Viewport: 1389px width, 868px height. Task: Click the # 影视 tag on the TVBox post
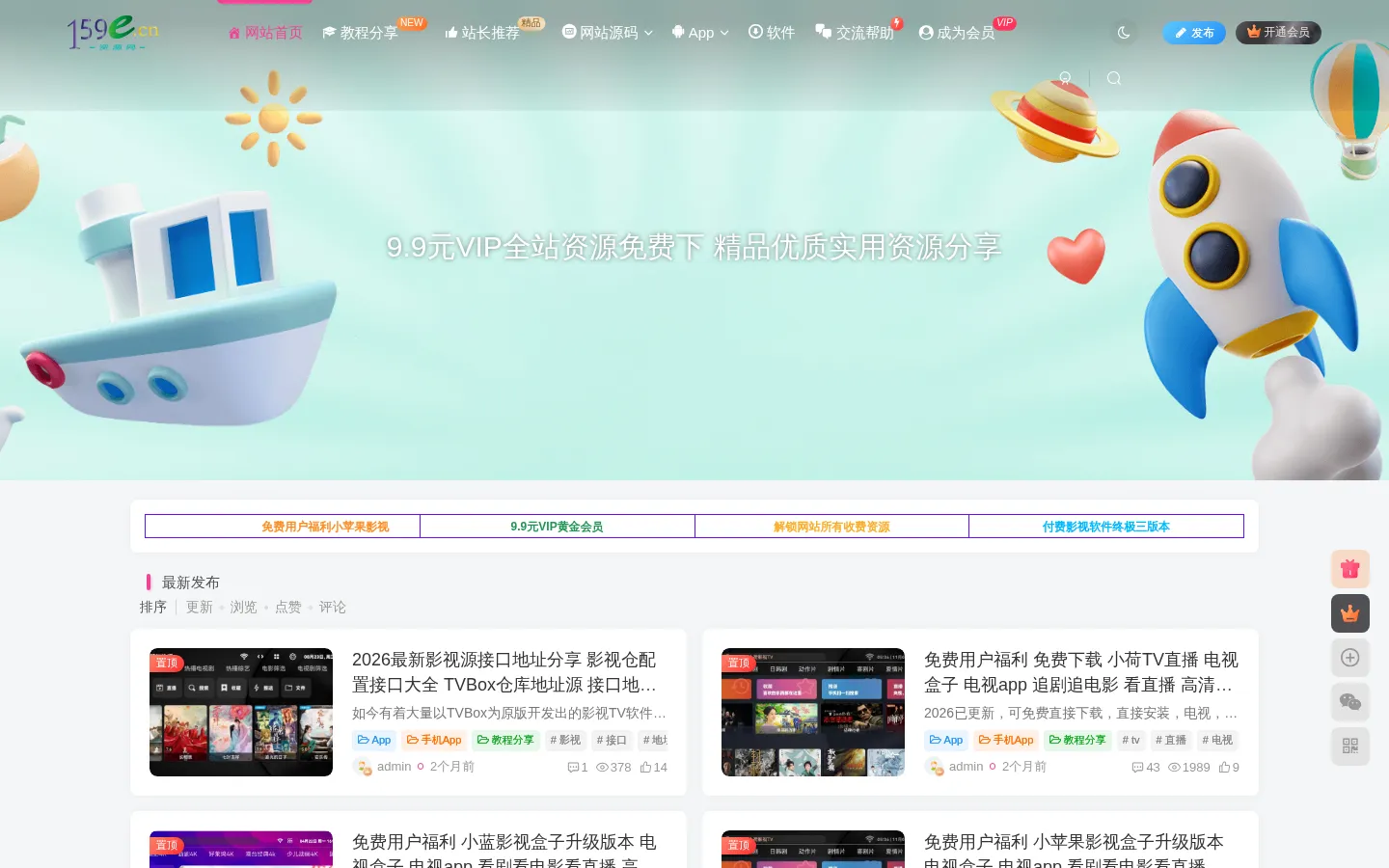[x=565, y=740]
